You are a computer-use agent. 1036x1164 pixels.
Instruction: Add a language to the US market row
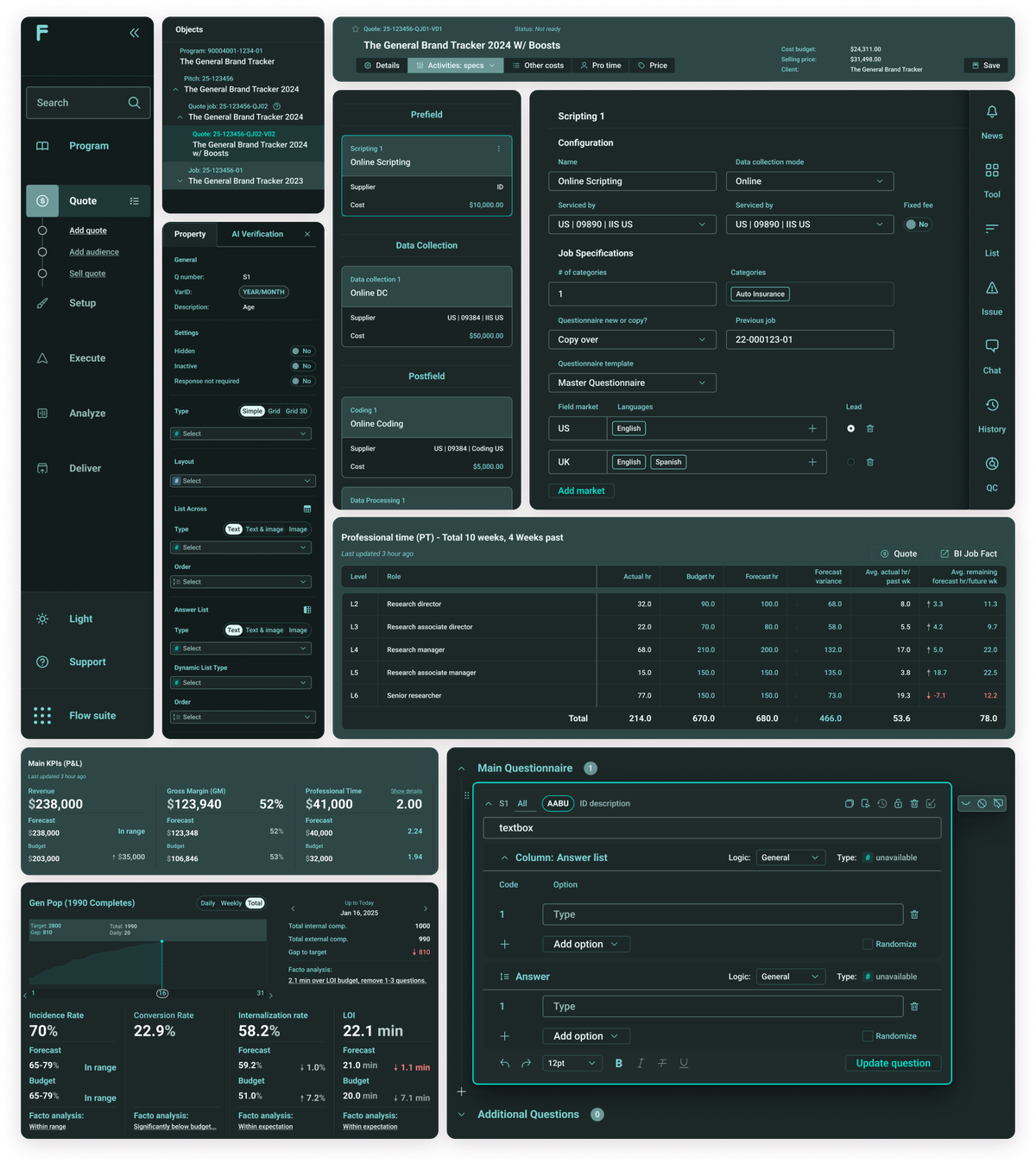[x=812, y=428]
